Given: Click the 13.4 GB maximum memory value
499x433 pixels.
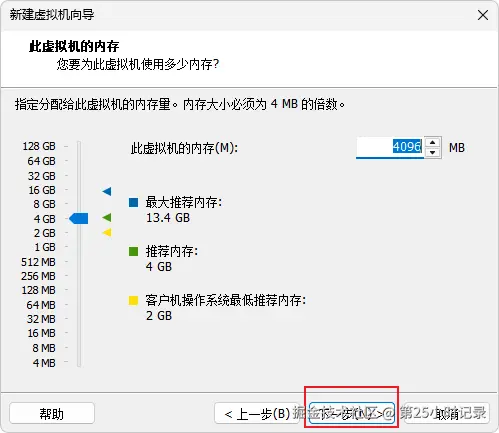Looking at the screenshot, I should tap(168, 218).
